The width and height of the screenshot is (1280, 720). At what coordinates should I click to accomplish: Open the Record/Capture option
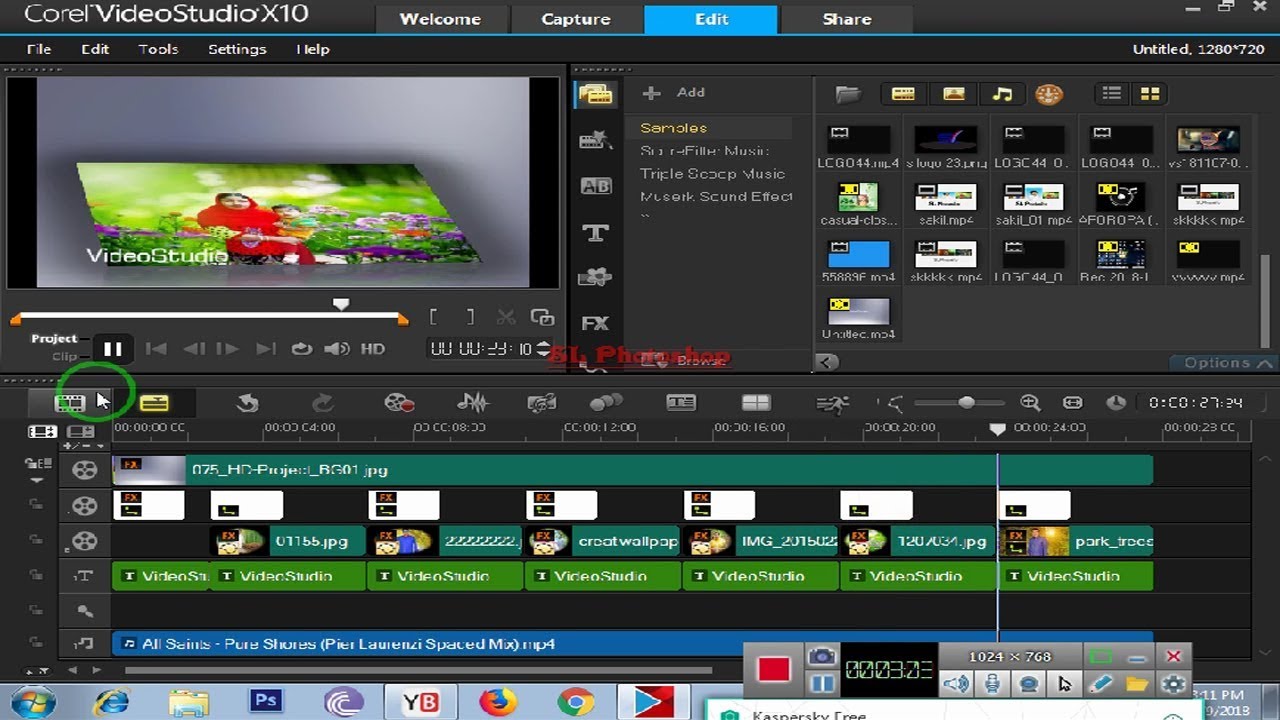(399, 403)
